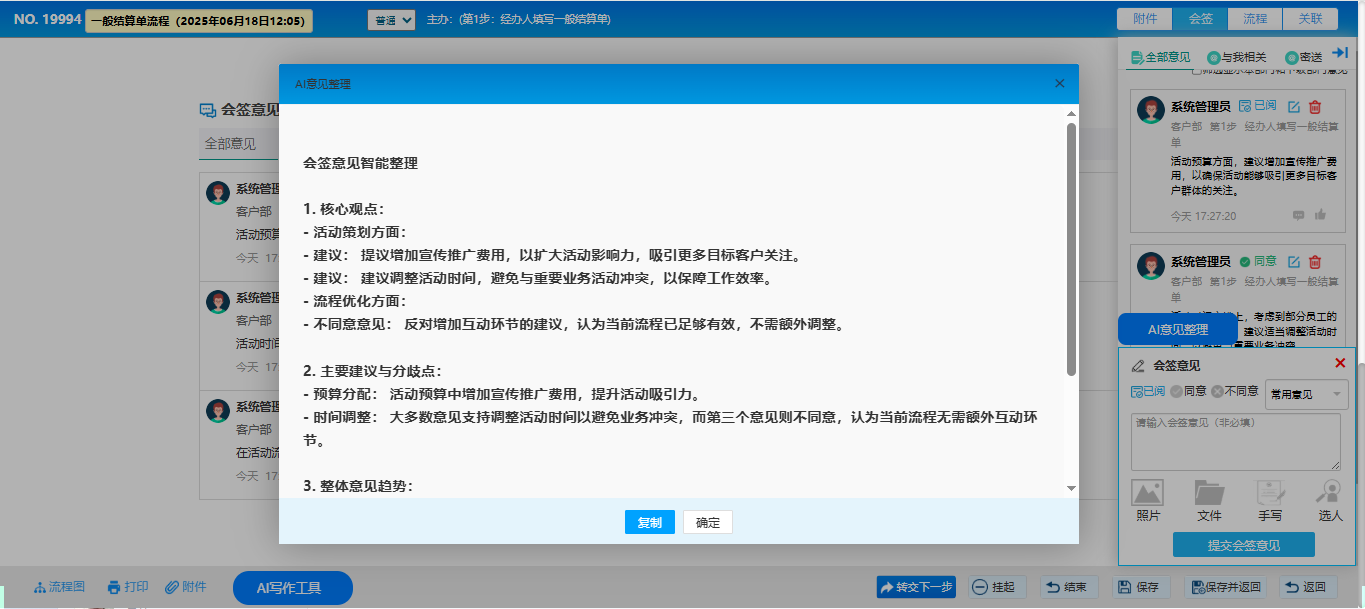The image size is (1365, 609).
Task: Delete first comment using red trash icon
Action: [1315, 107]
